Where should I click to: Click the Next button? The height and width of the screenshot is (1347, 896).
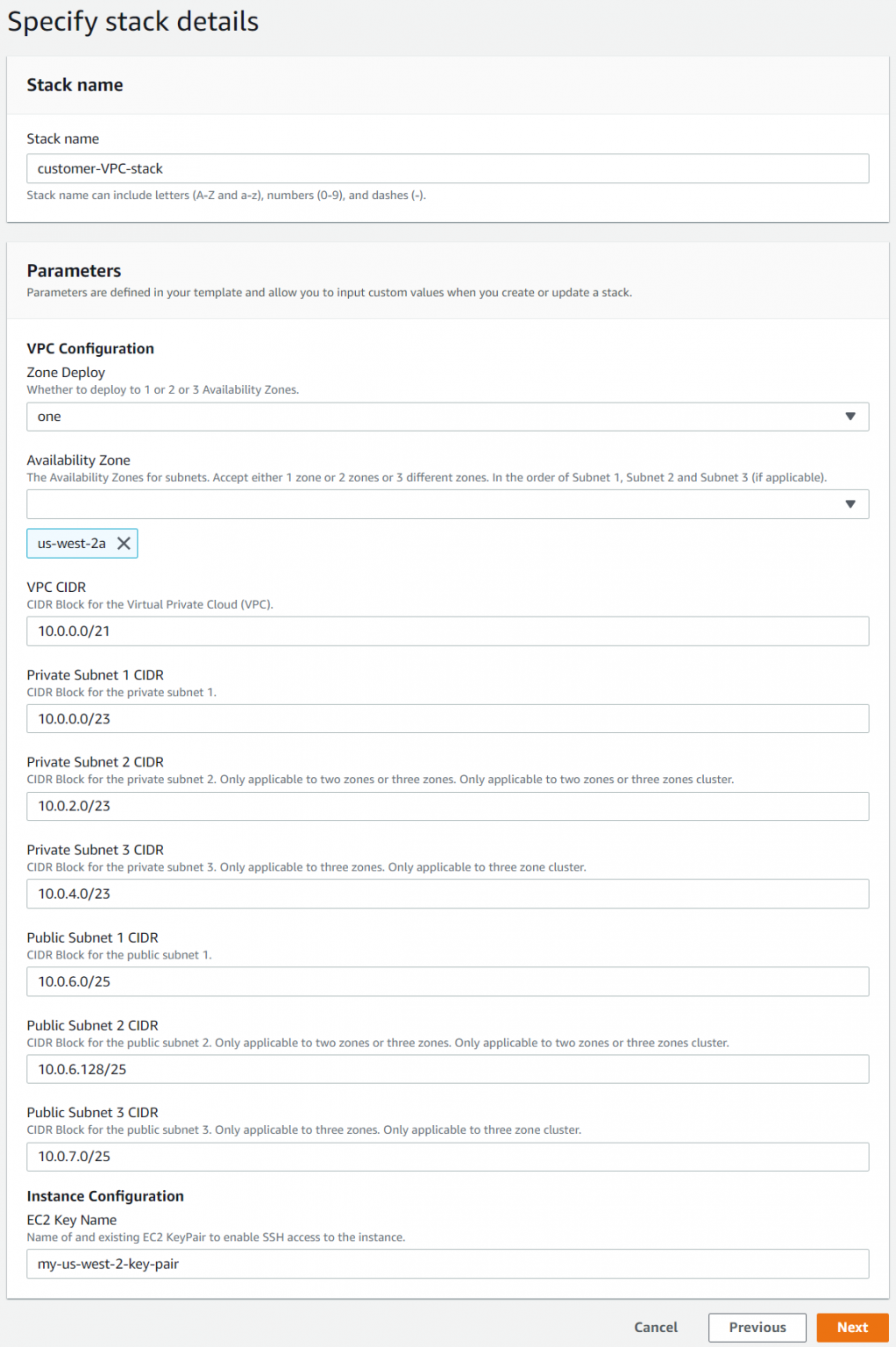click(851, 1327)
